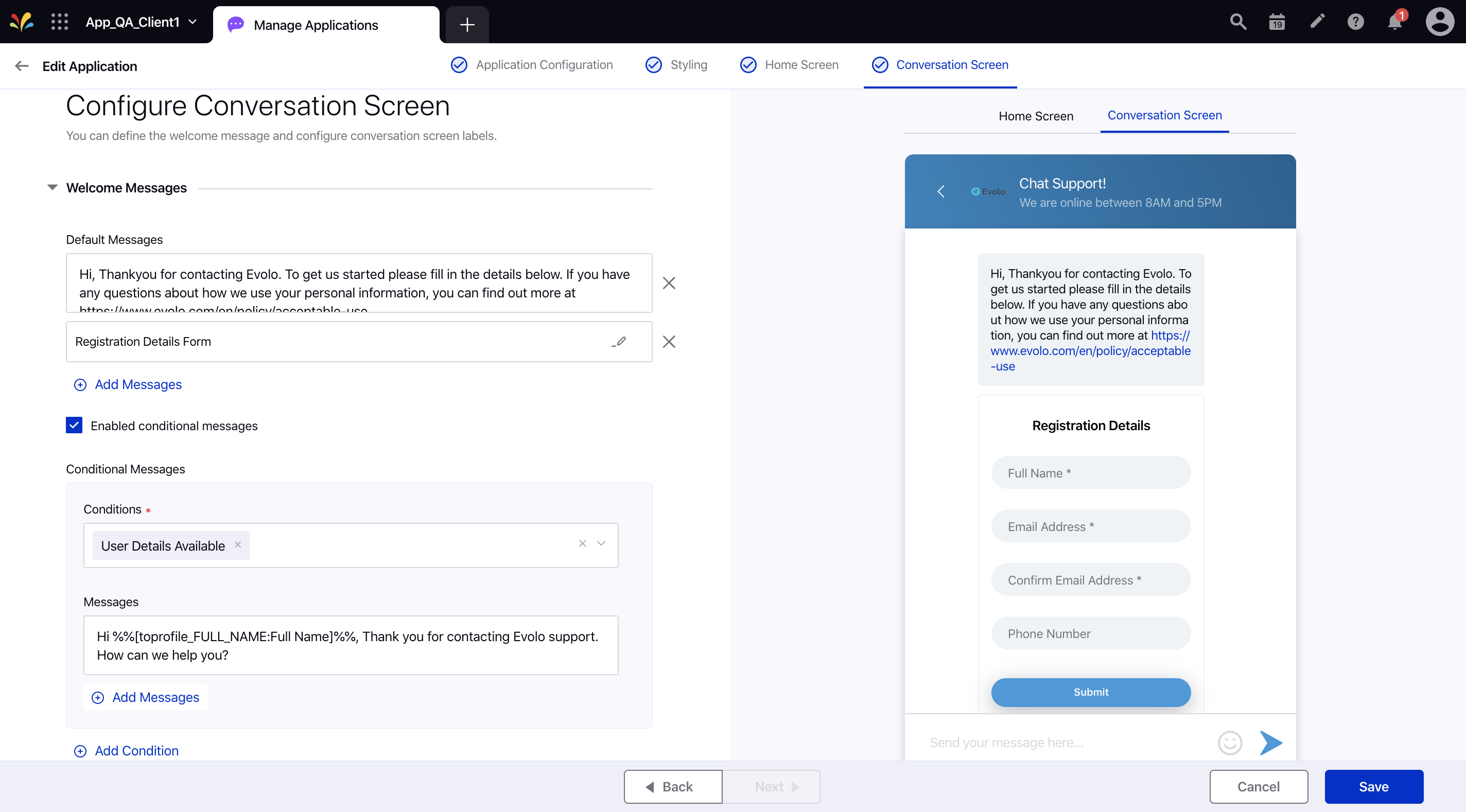Viewport: 1466px width, 812px height.
Task: Click the pencil edit icon on Registration Details Form
Action: pyautogui.click(x=619, y=341)
